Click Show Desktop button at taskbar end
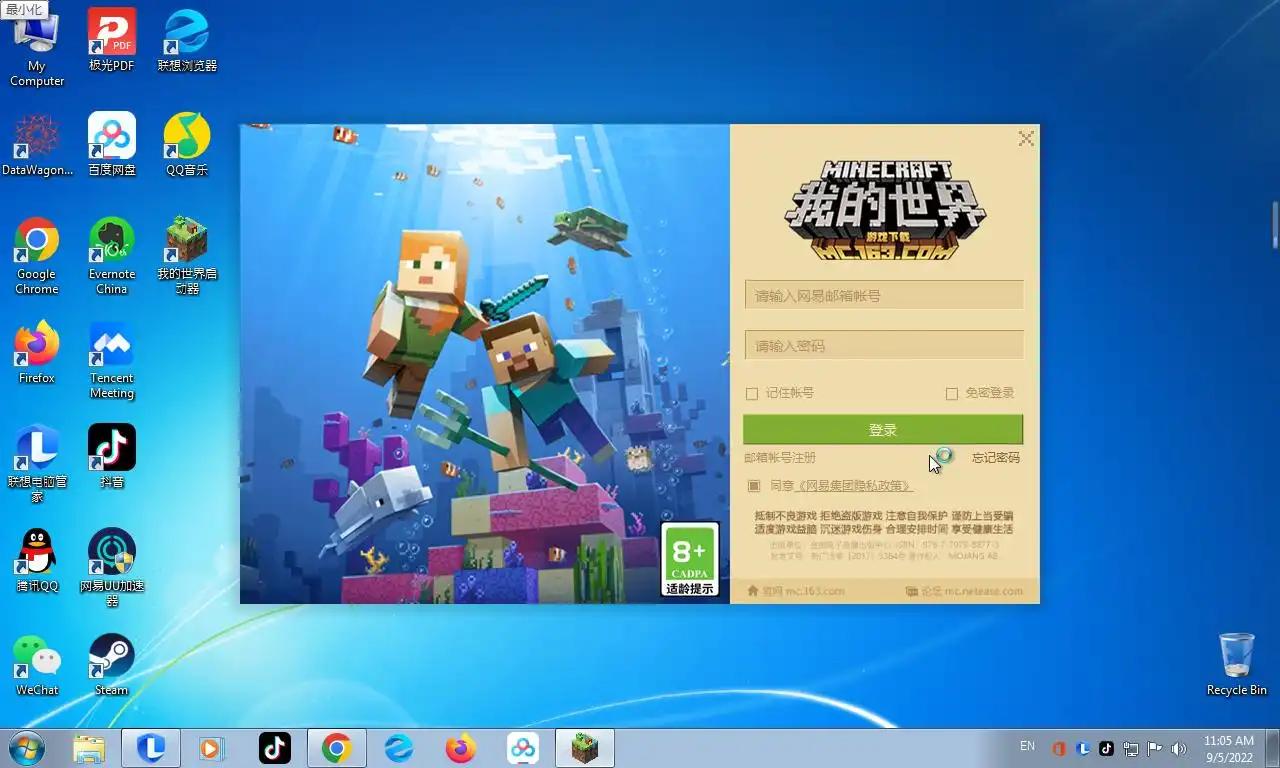 1273,748
